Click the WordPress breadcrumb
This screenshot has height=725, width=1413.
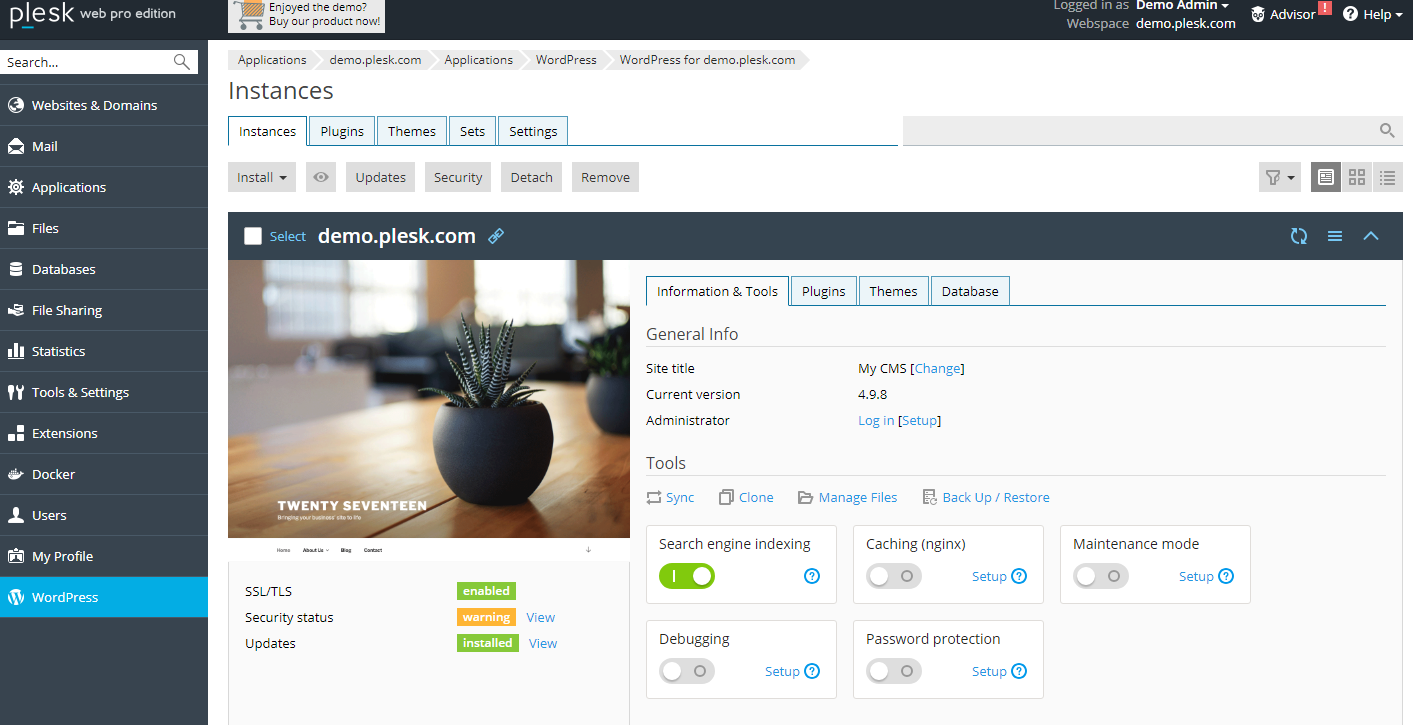tap(566, 60)
